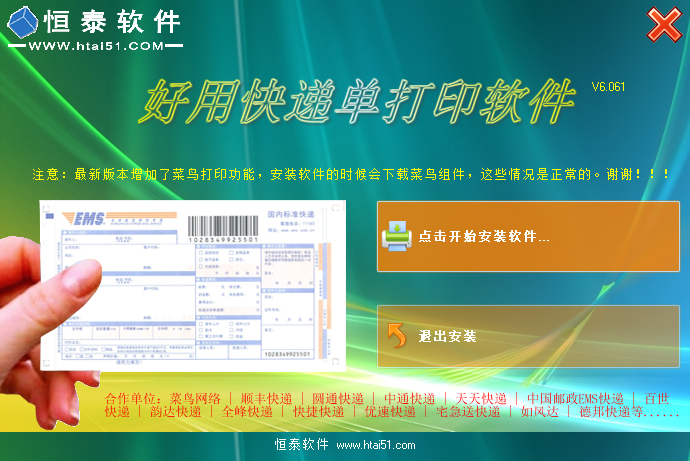Image resolution: width=690 pixels, height=461 pixels.
Task: Click the 退出安装 exit button
Action: (x=528, y=337)
